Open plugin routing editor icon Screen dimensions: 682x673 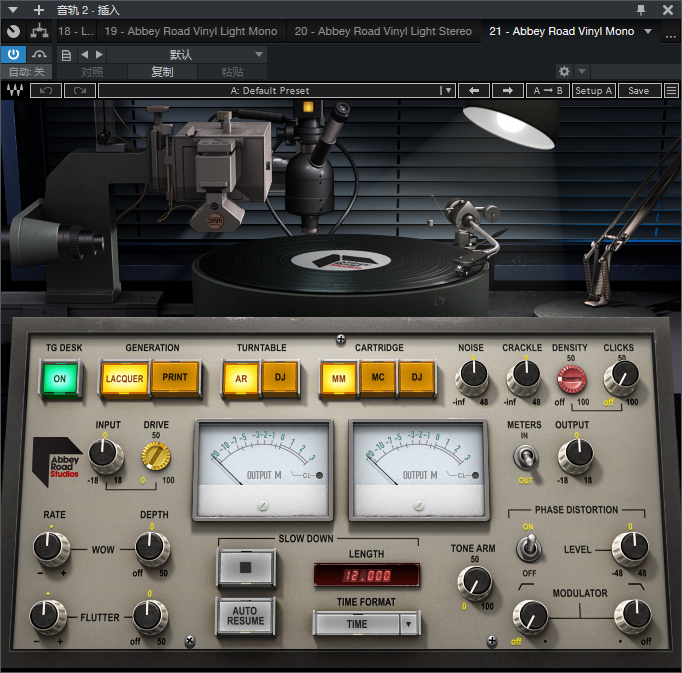pyautogui.click(x=39, y=31)
